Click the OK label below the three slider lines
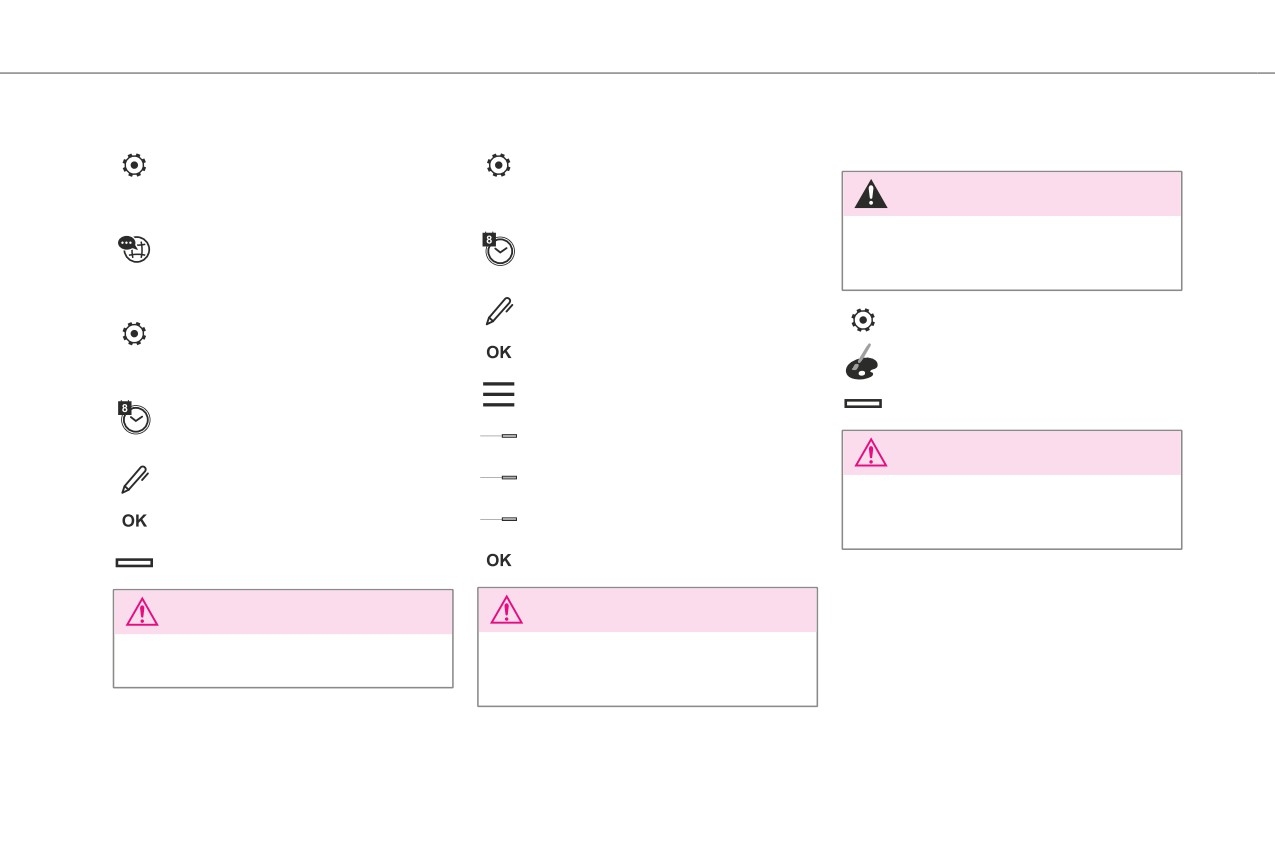 499,560
